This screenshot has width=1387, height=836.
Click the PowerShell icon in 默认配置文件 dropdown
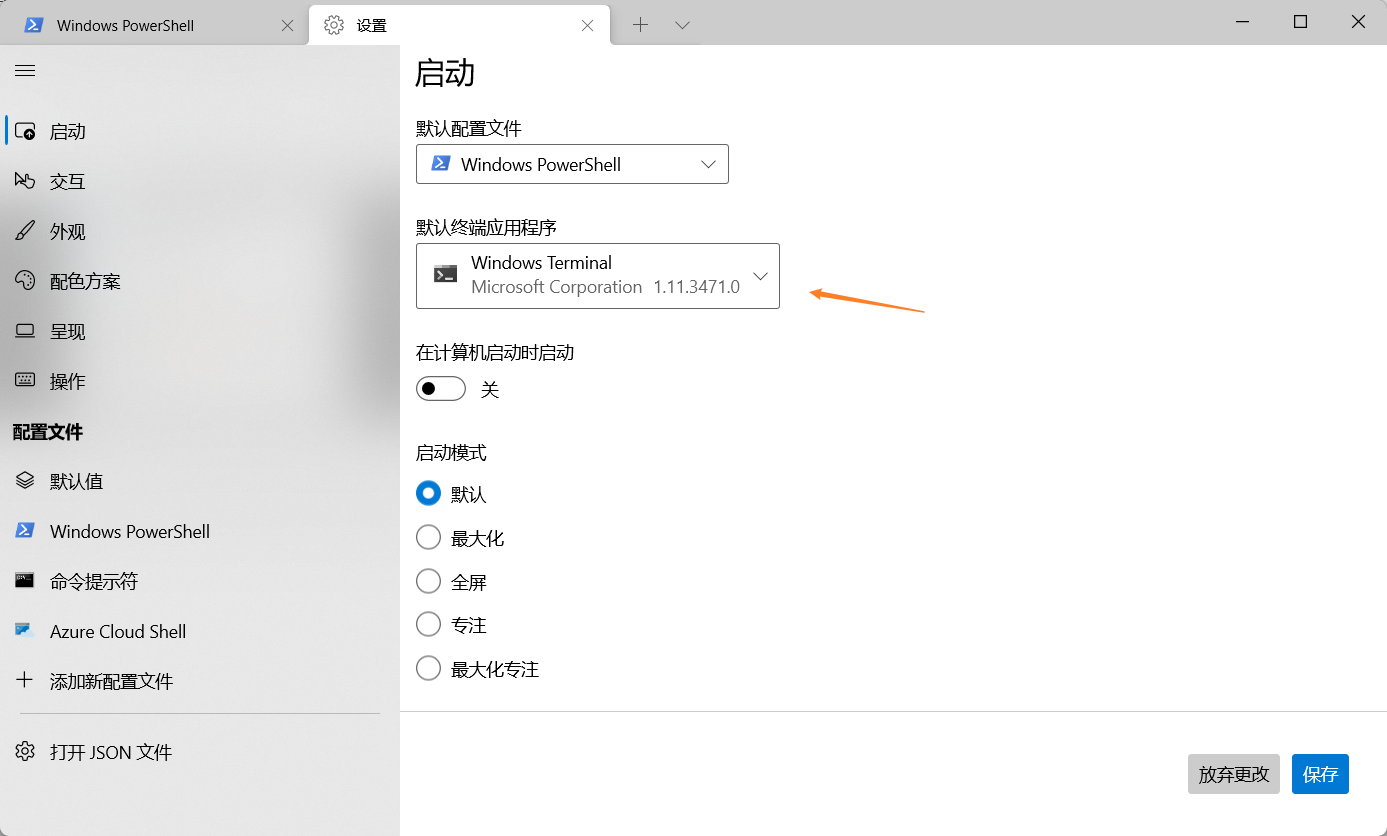coord(440,164)
